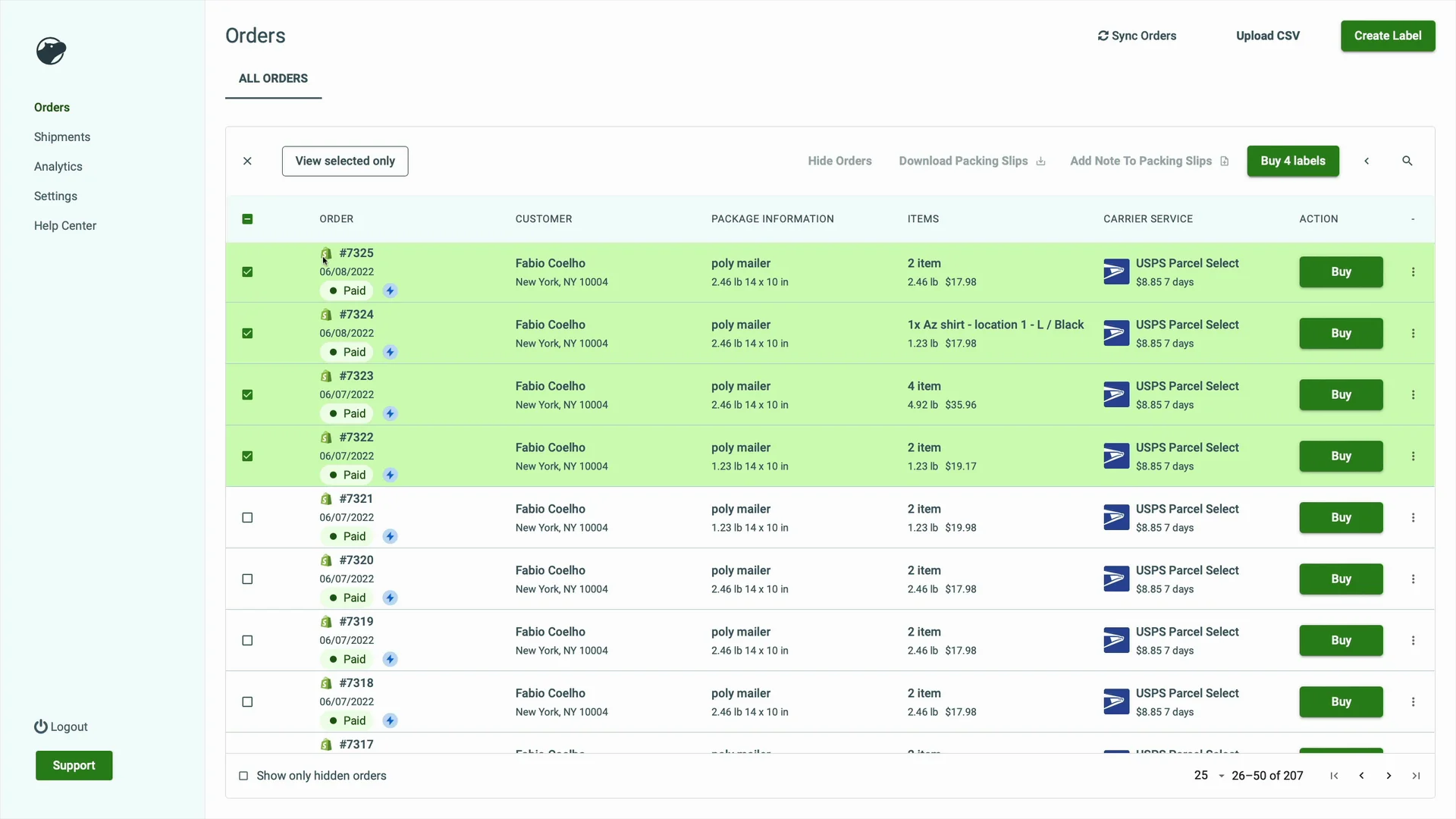
Task: Open the ALL ORDERS tab
Action: (x=273, y=78)
